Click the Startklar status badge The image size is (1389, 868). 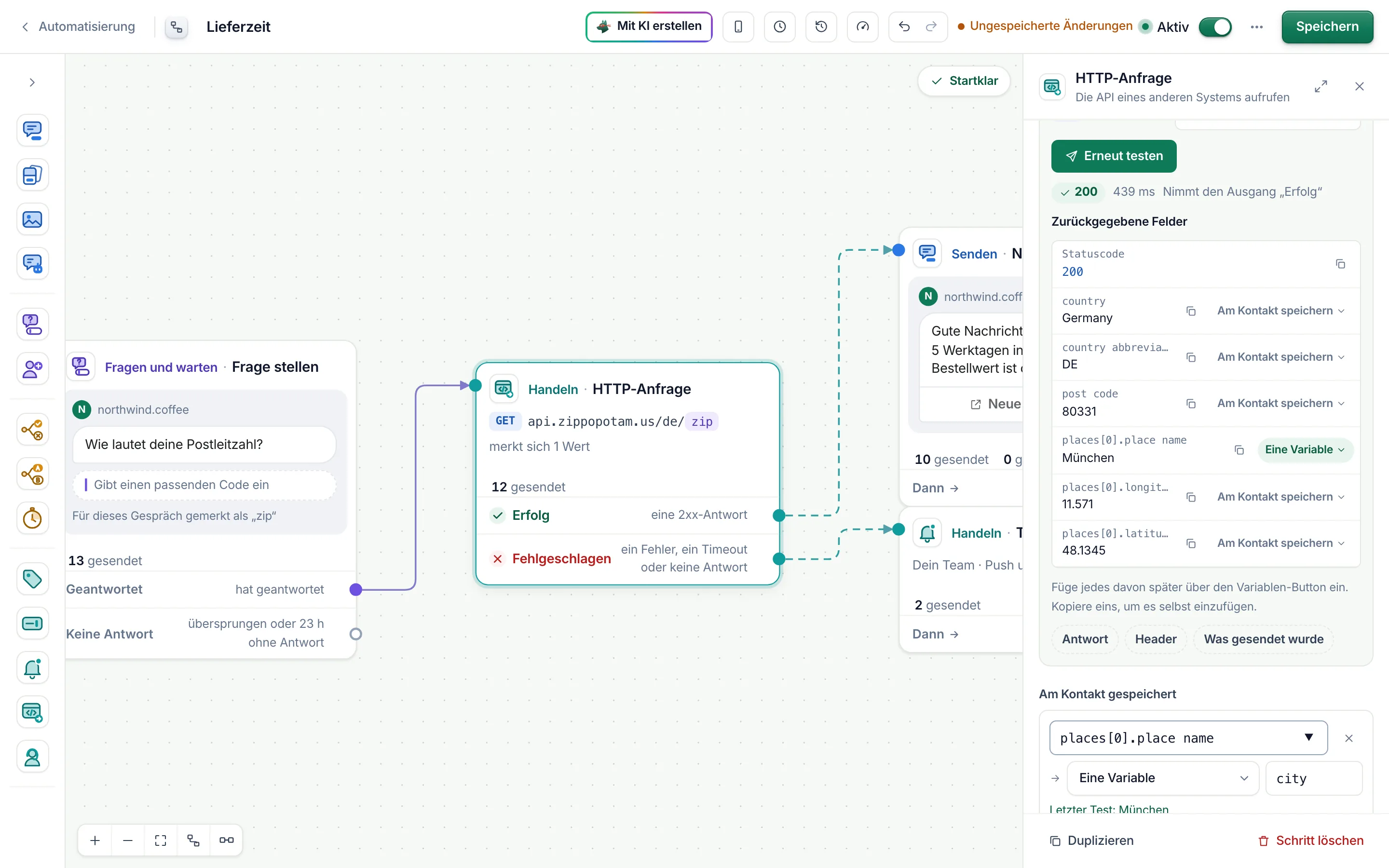(964, 81)
